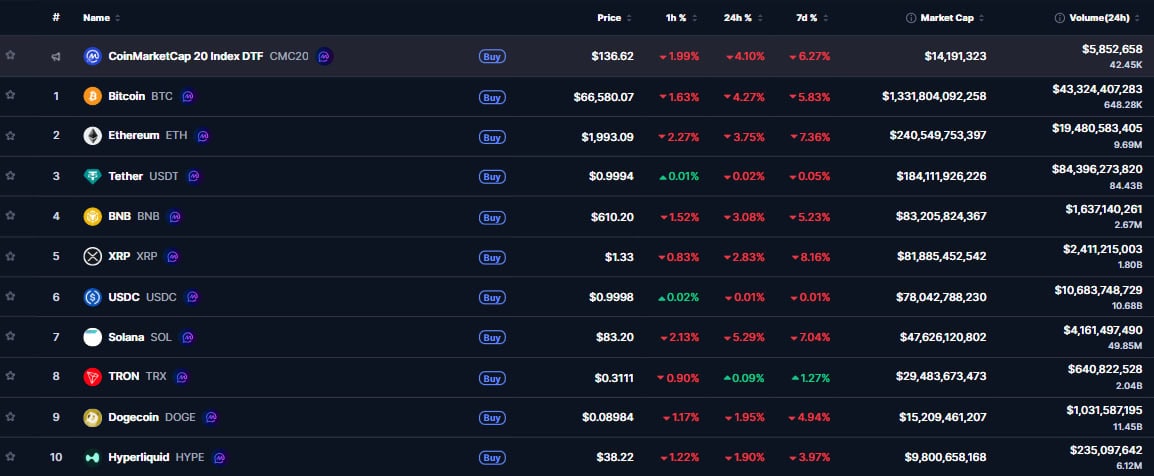The image size is (1154, 476).
Task: Click the Market Cap info icon
Action: click(910, 18)
